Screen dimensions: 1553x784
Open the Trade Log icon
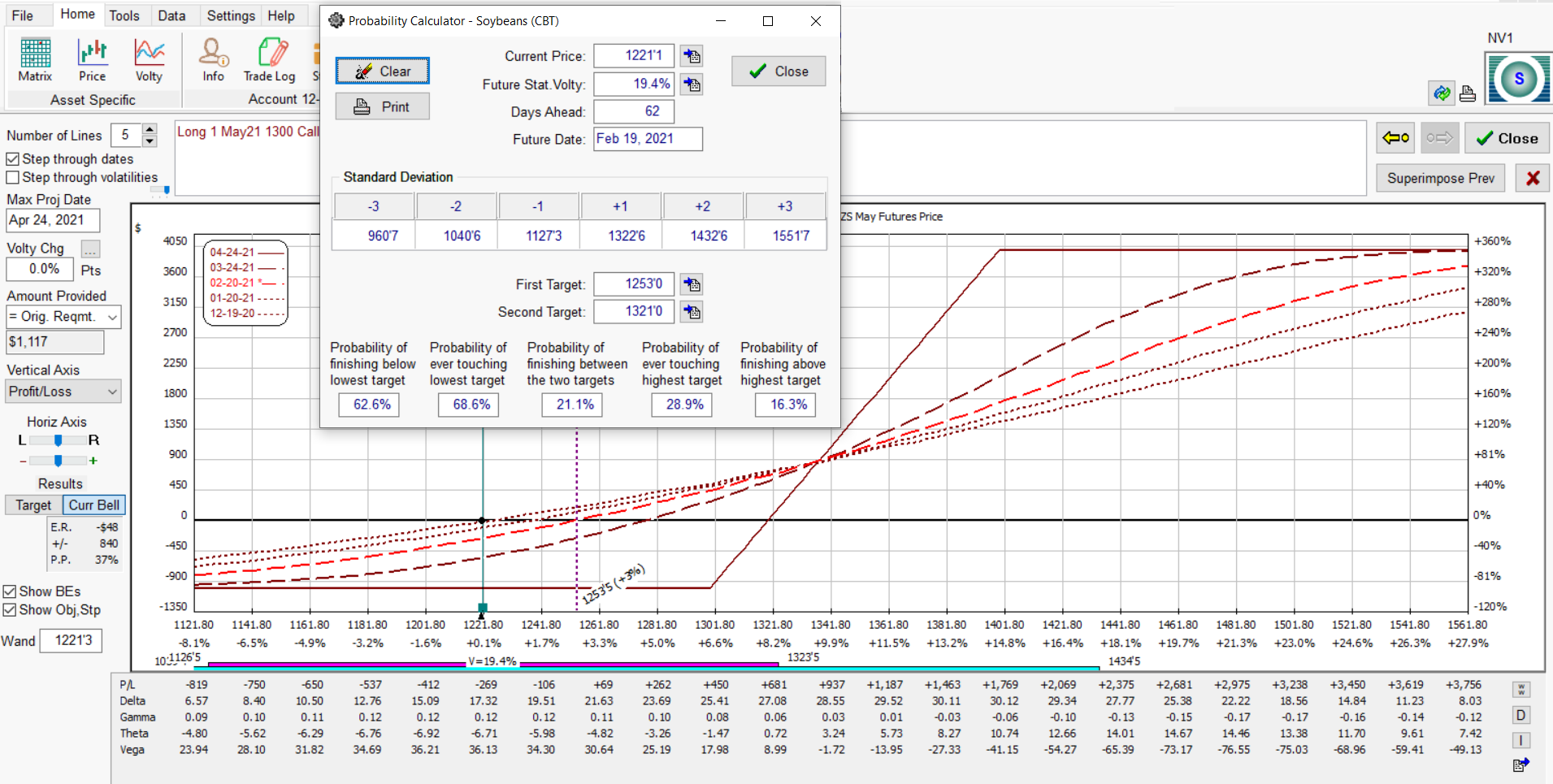click(270, 60)
